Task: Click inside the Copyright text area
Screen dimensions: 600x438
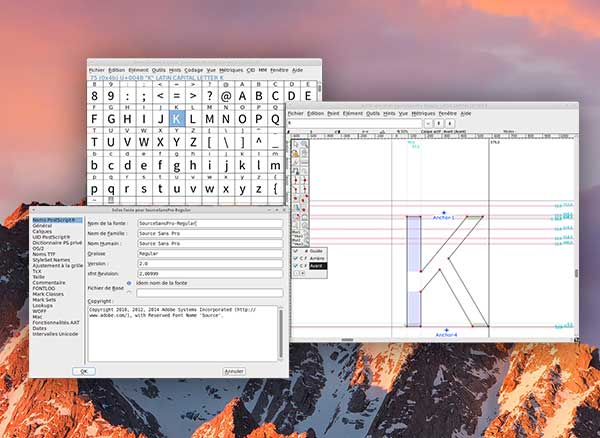Action: 183,334
